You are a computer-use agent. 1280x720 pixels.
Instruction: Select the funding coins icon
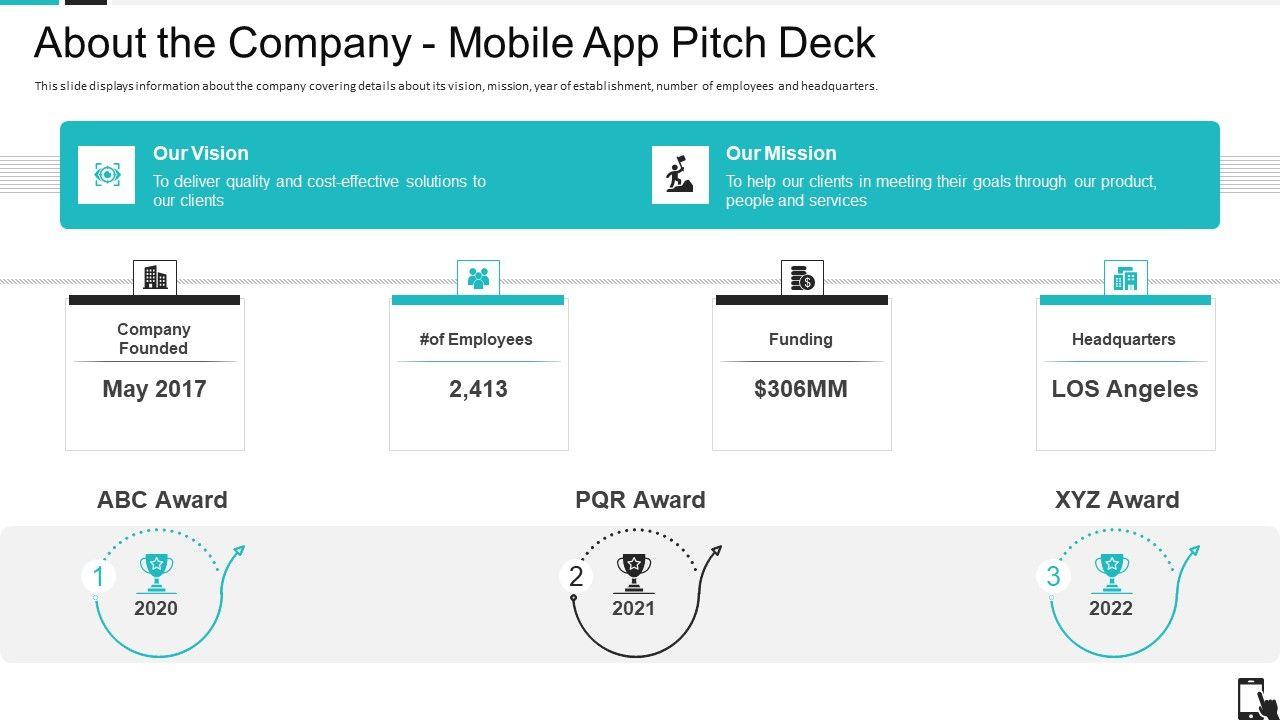pos(802,278)
